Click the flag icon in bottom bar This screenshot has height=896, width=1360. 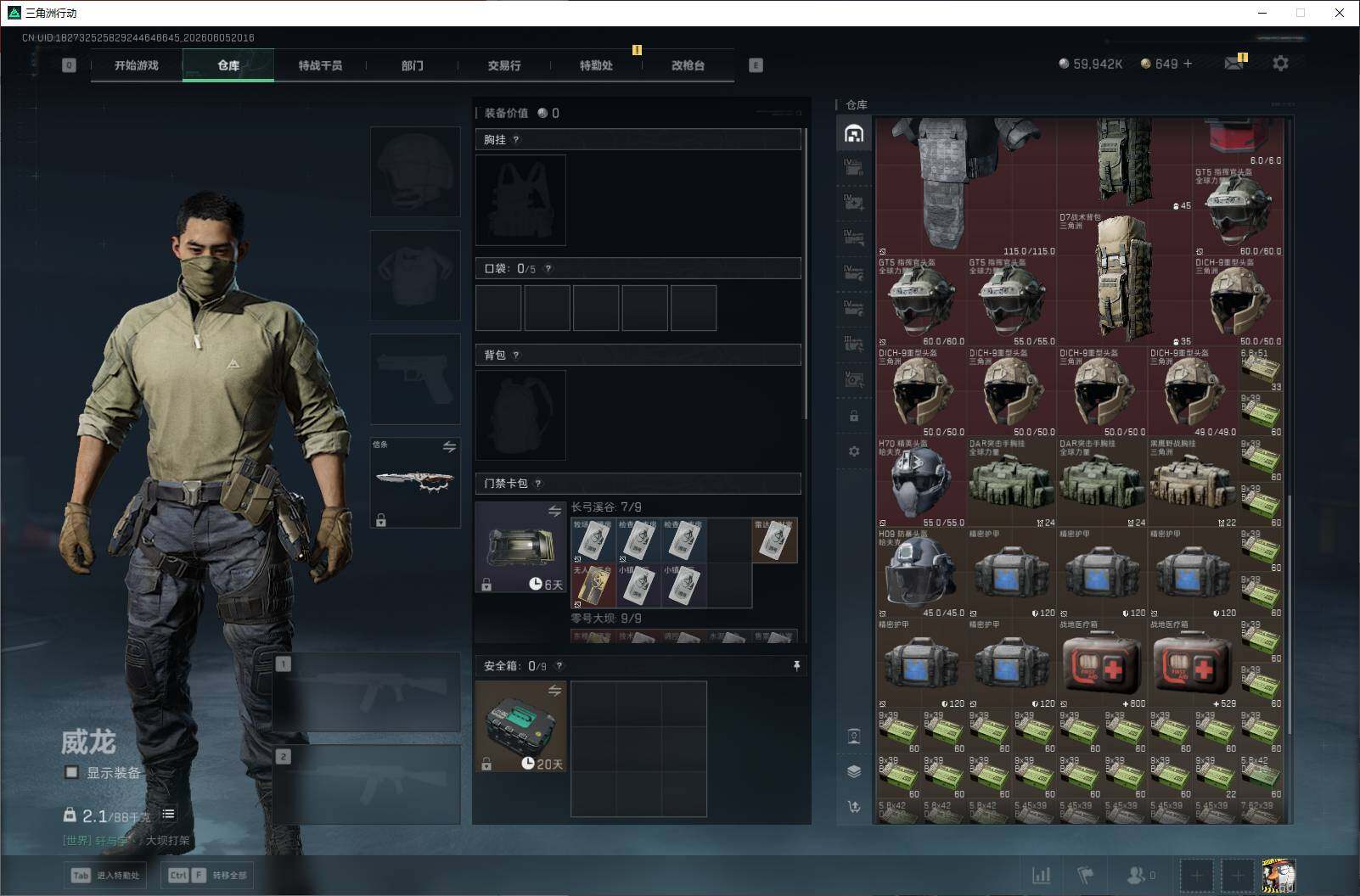click(1086, 875)
